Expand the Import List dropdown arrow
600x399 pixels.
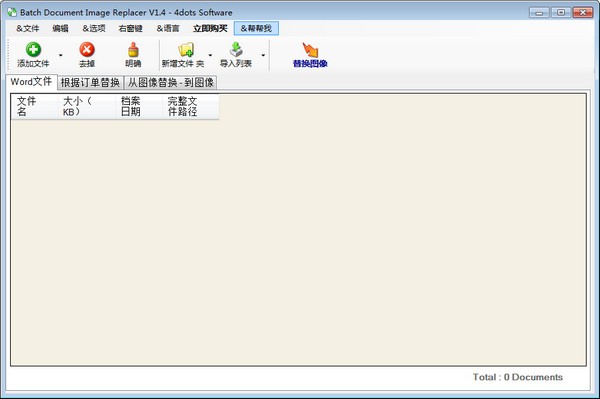pos(263,55)
